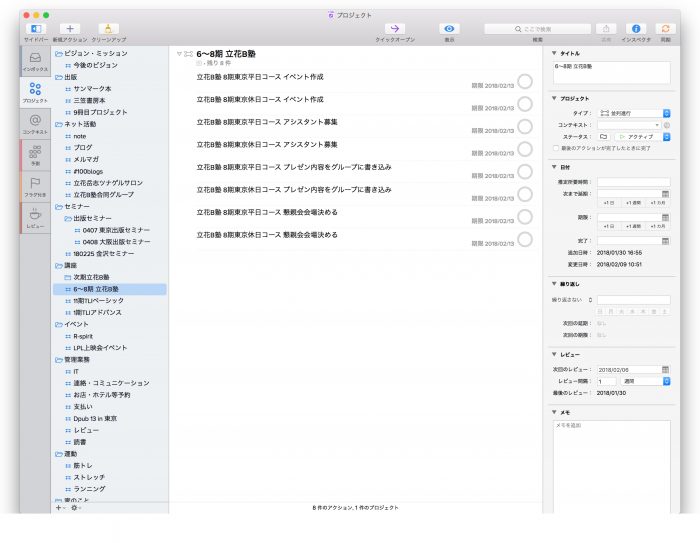Run クリーンアップ from the toolbar
The width and height of the screenshot is (700, 543).
point(108,29)
